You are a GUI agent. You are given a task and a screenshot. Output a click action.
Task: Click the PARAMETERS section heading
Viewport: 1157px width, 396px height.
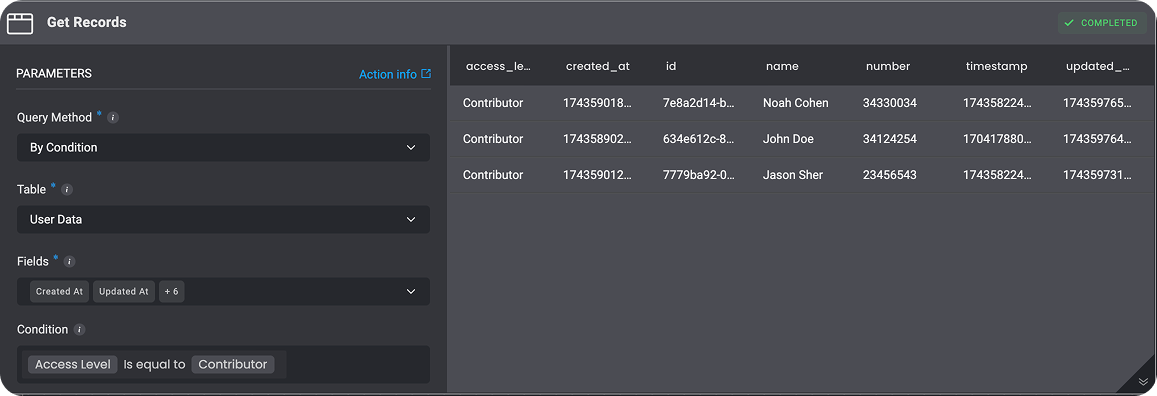(54, 74)
